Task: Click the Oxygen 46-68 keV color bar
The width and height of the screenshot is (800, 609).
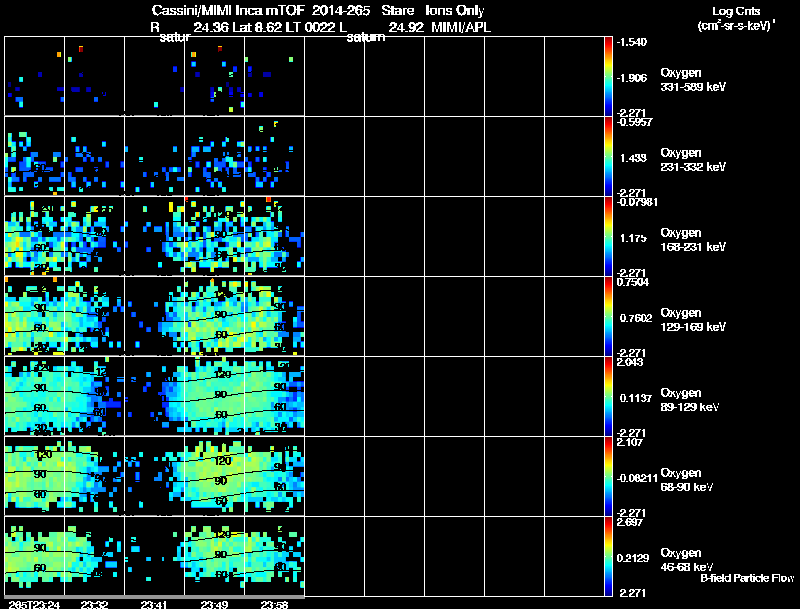Action: 608,556
